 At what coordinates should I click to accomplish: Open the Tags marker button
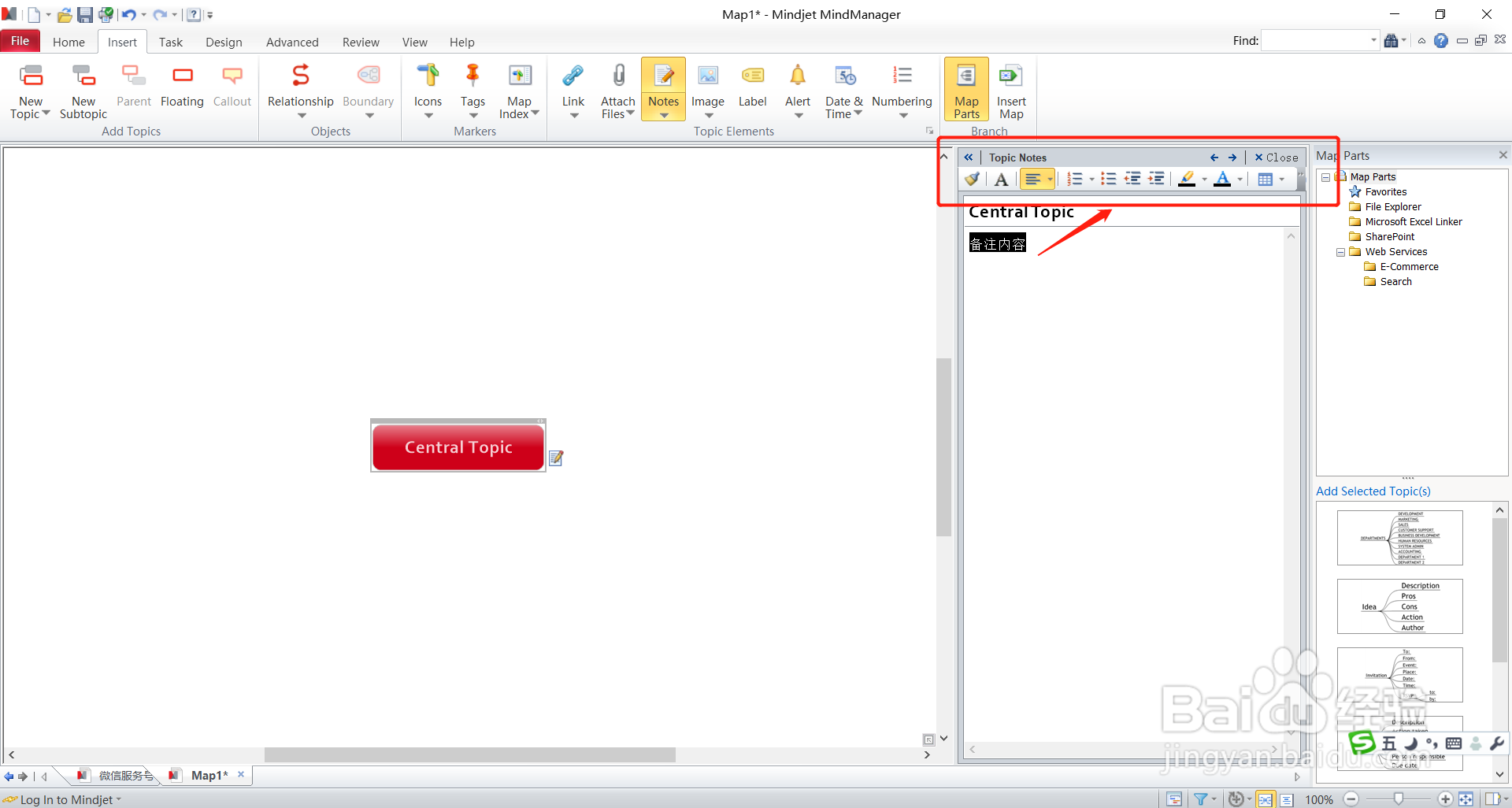point(472,91)
